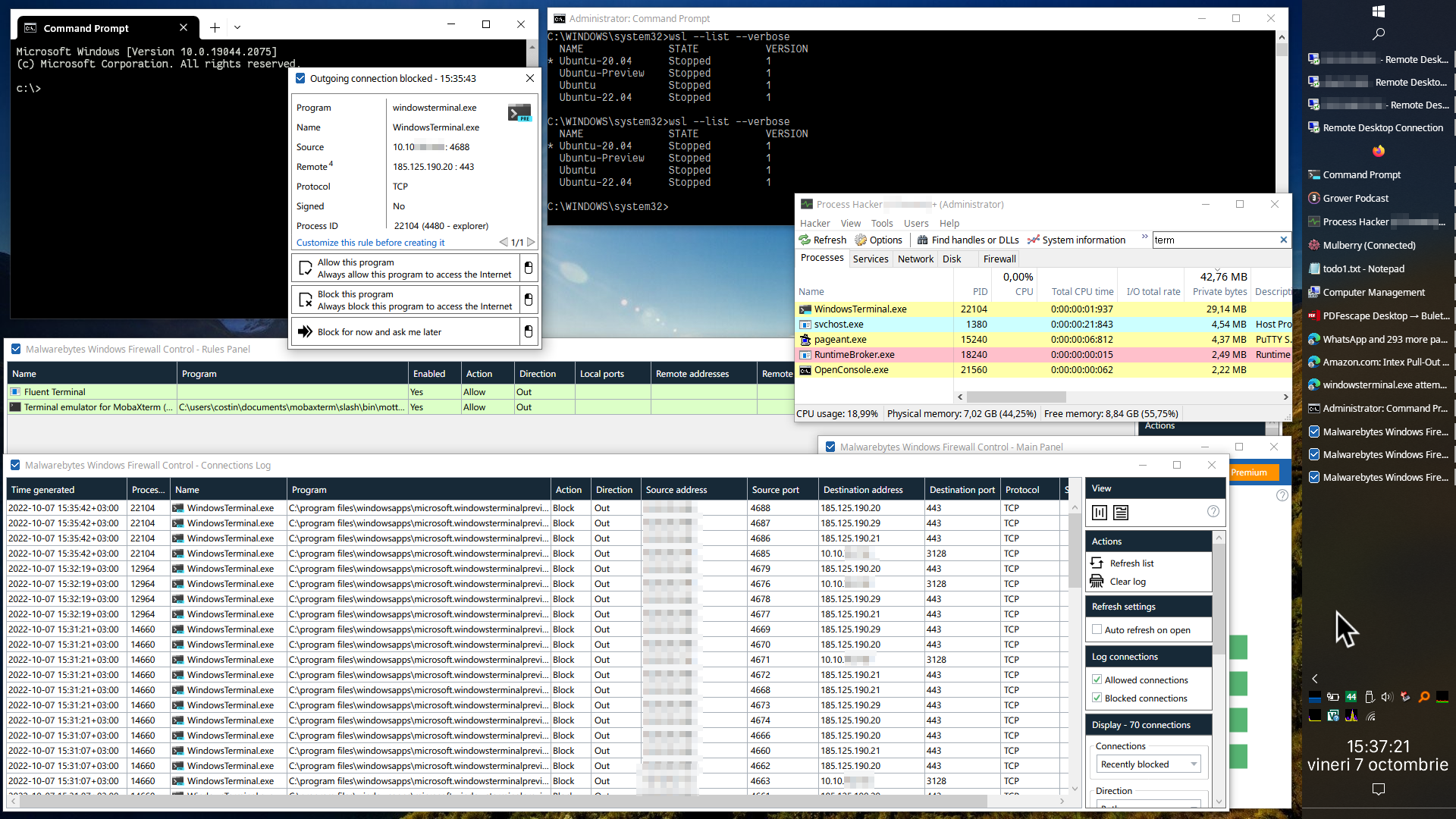Click the Refresh list action link
Image resolution: width=1456 pixels, height=819 pixels.
coord(1131,563)
